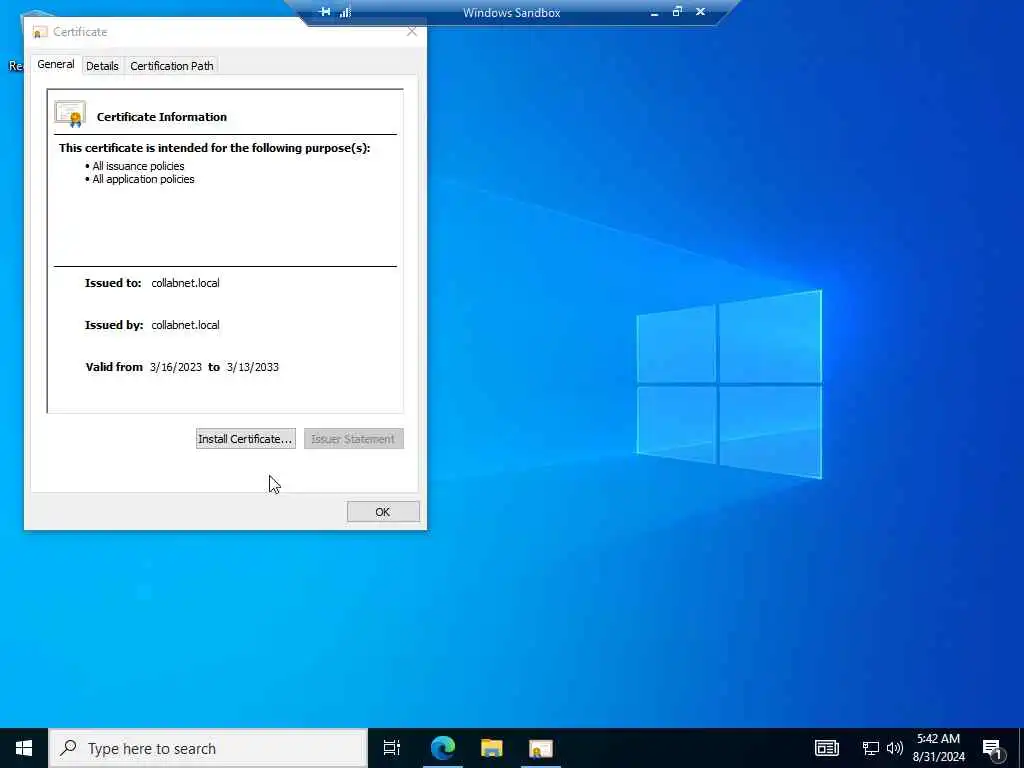This screenshot has width=1024, height=768.
Task: Select the Certificate app taskbar icon
Action: tap(541, 748)
